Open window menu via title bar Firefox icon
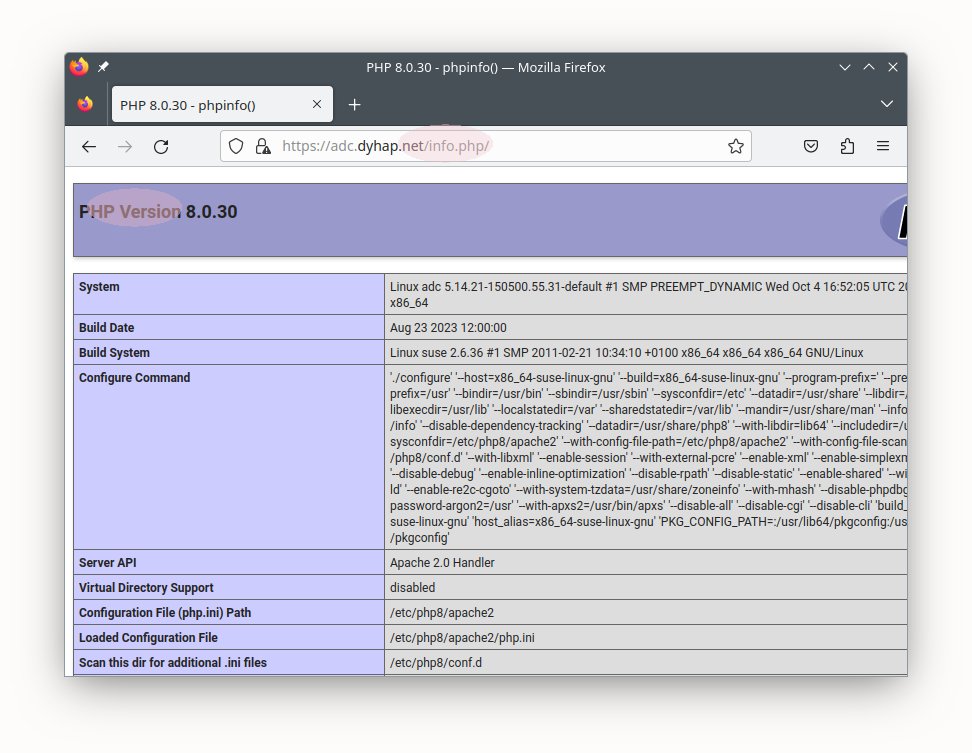The width and height of the screenshot is (972, 753). tap(80, 67)
